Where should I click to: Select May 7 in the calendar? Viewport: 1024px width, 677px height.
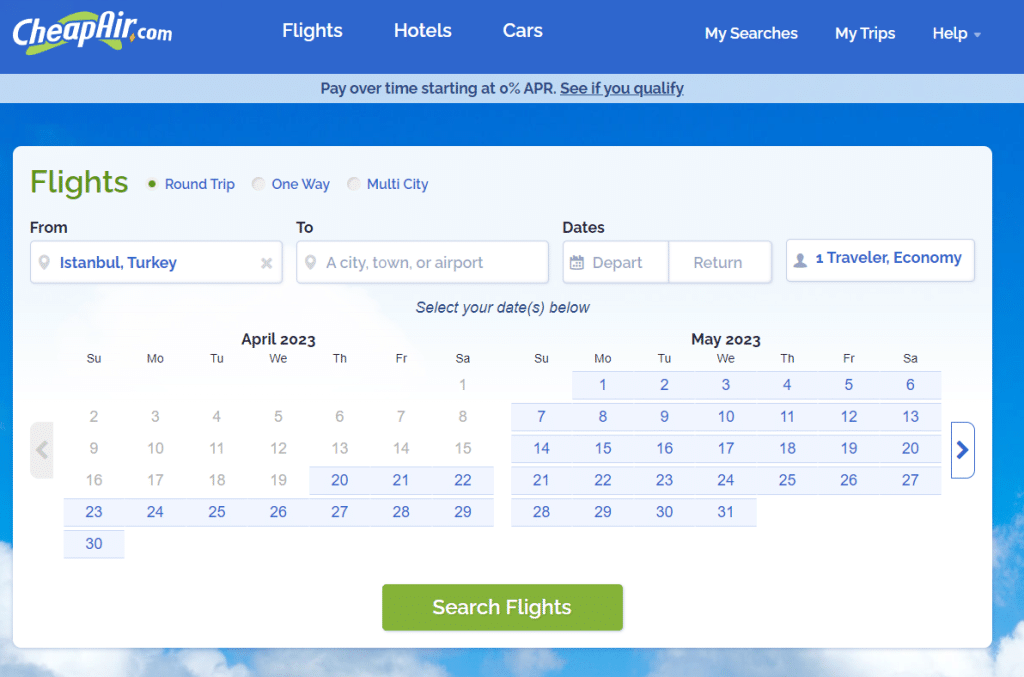click(x=541, y=417)
